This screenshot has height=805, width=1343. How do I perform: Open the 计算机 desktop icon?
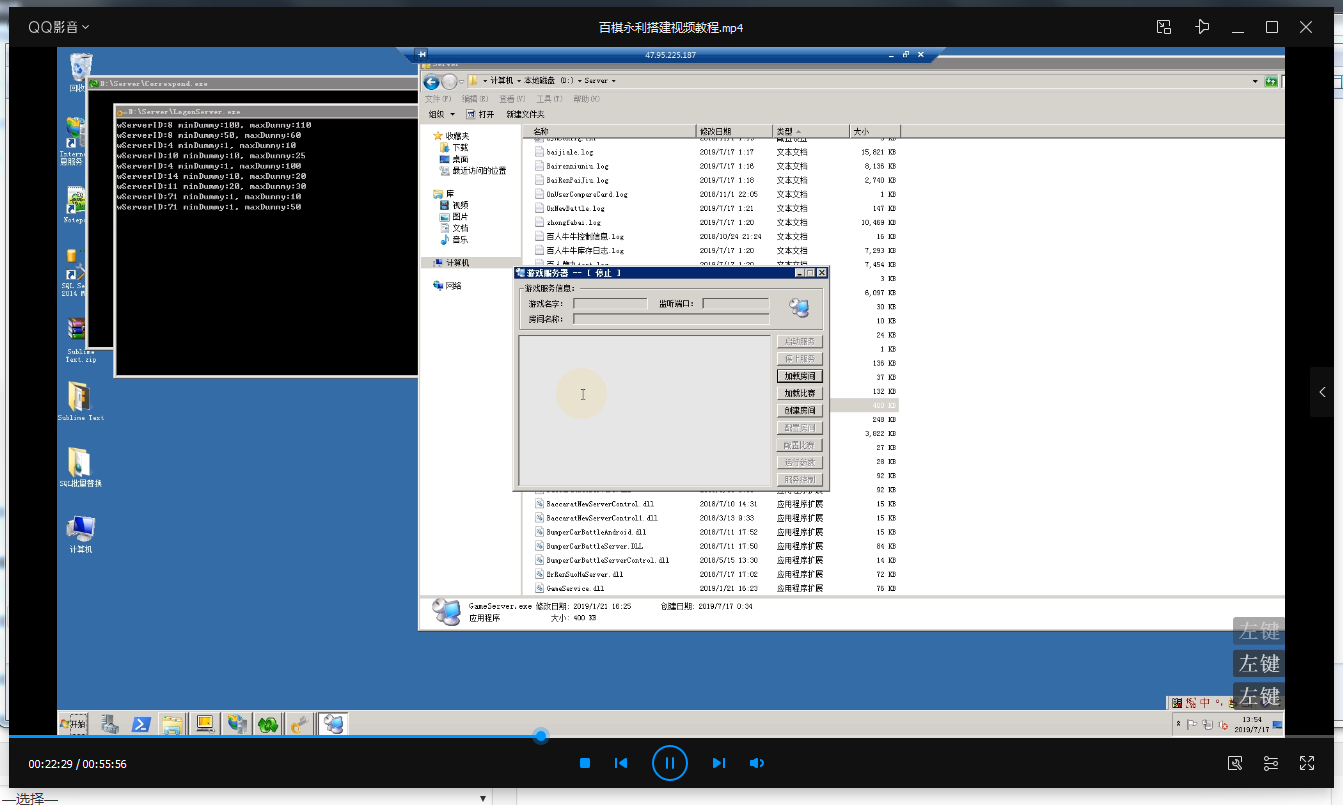[x=80, y=534]
